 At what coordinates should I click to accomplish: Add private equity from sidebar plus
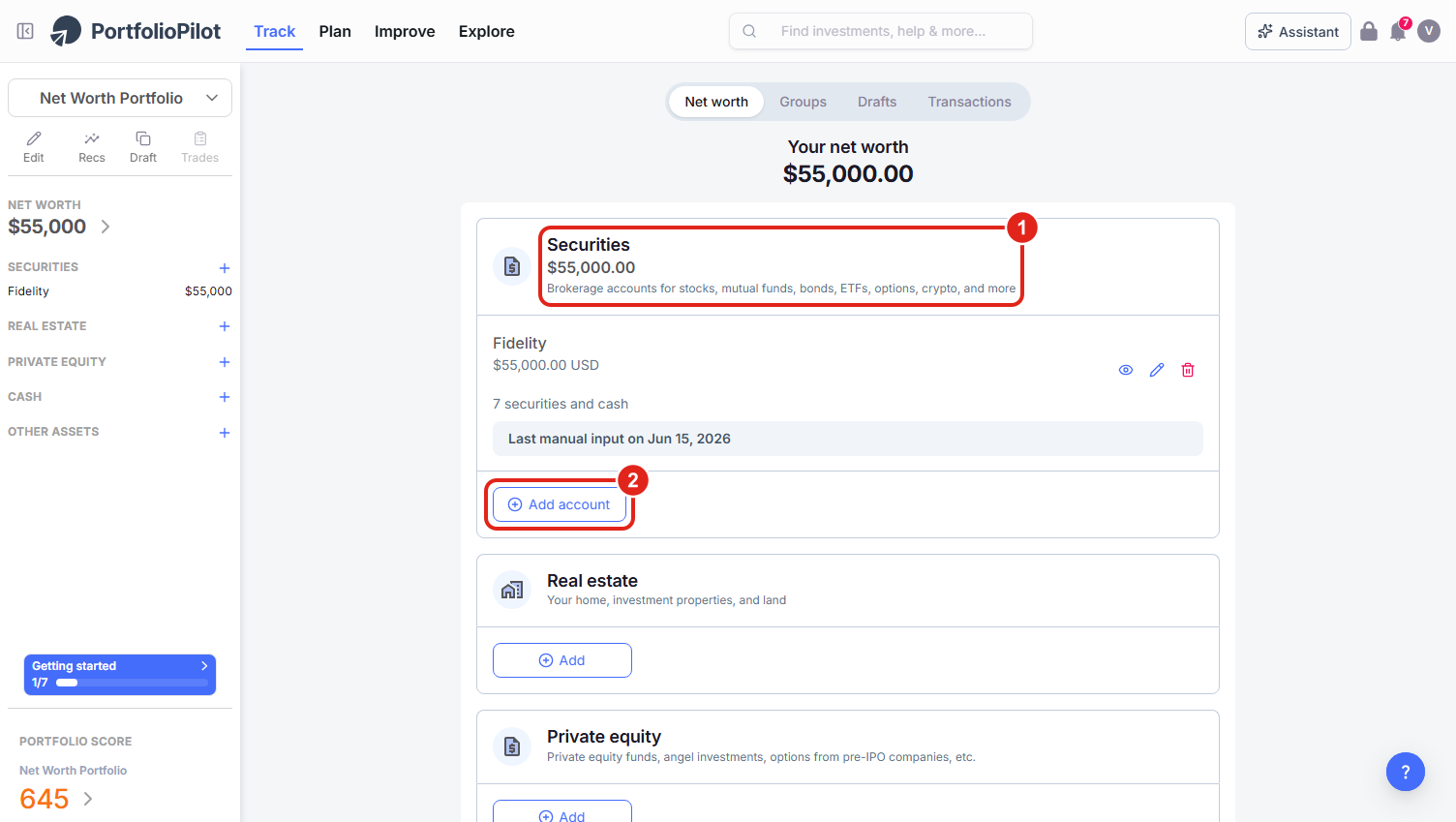[225, 362]
